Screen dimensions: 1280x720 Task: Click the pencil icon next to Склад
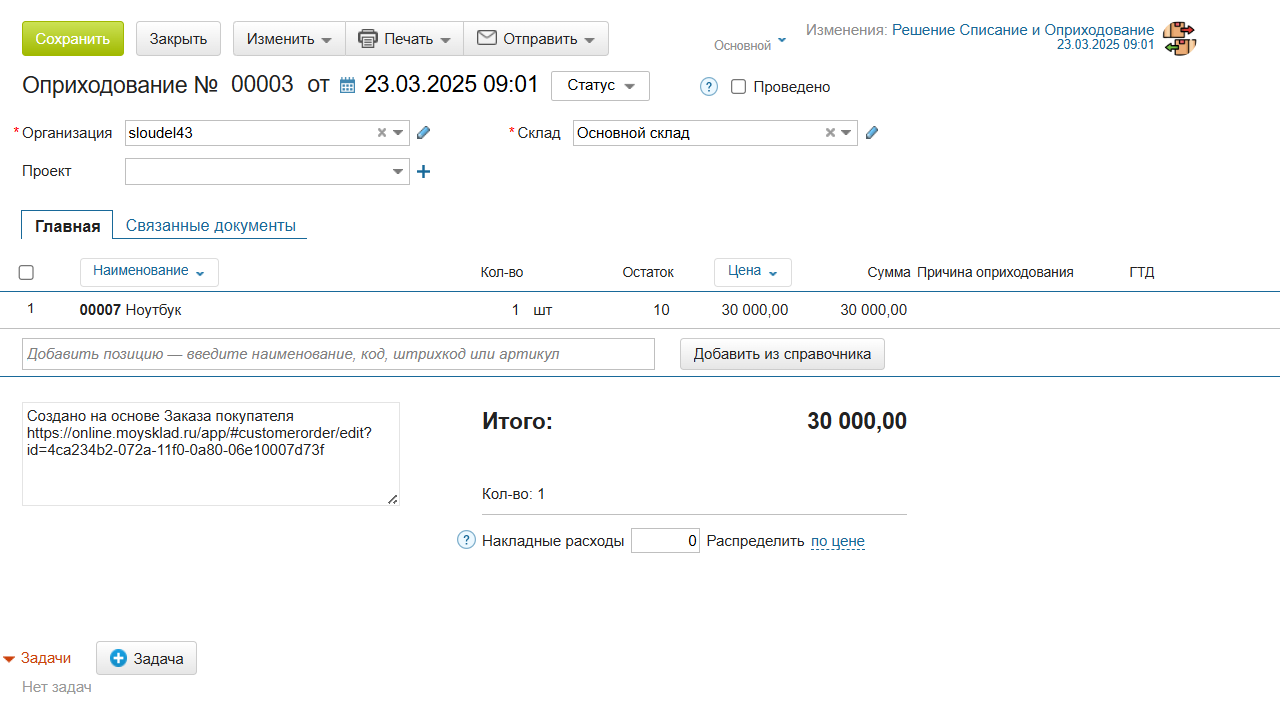pyautogui.click(x=871, y=133)
